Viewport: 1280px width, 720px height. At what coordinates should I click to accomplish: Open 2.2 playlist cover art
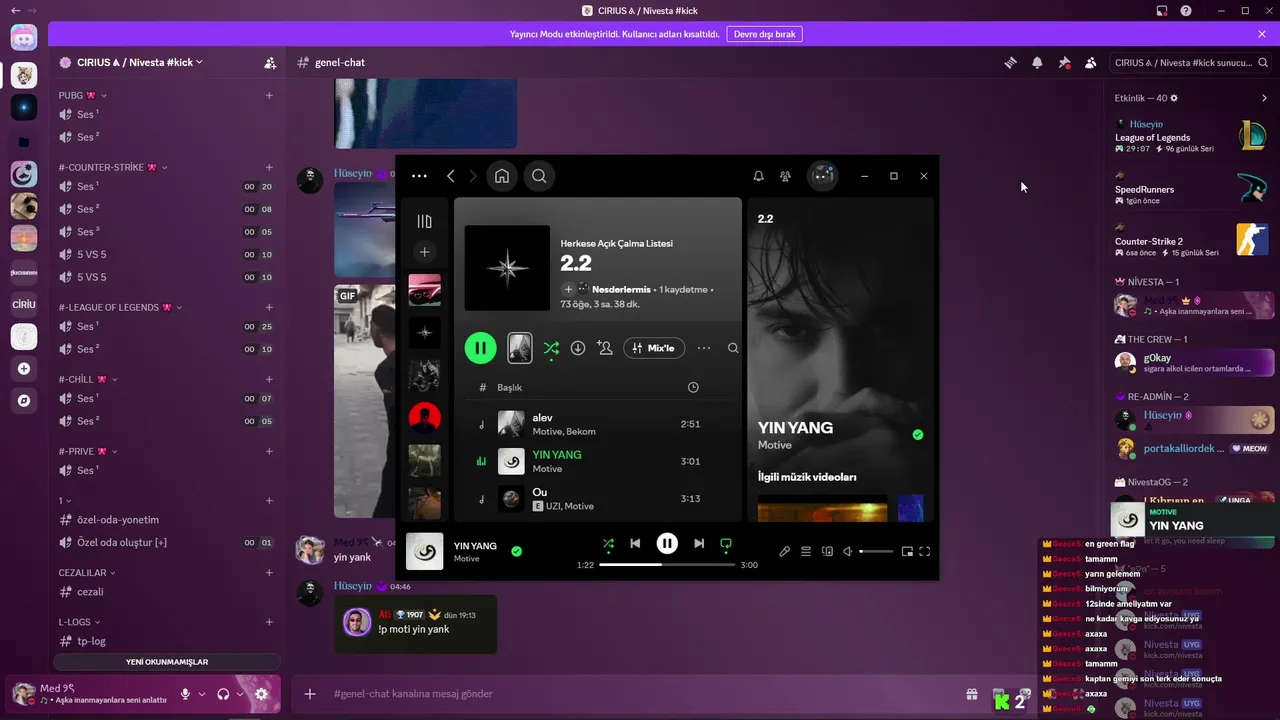click(507, 268)
